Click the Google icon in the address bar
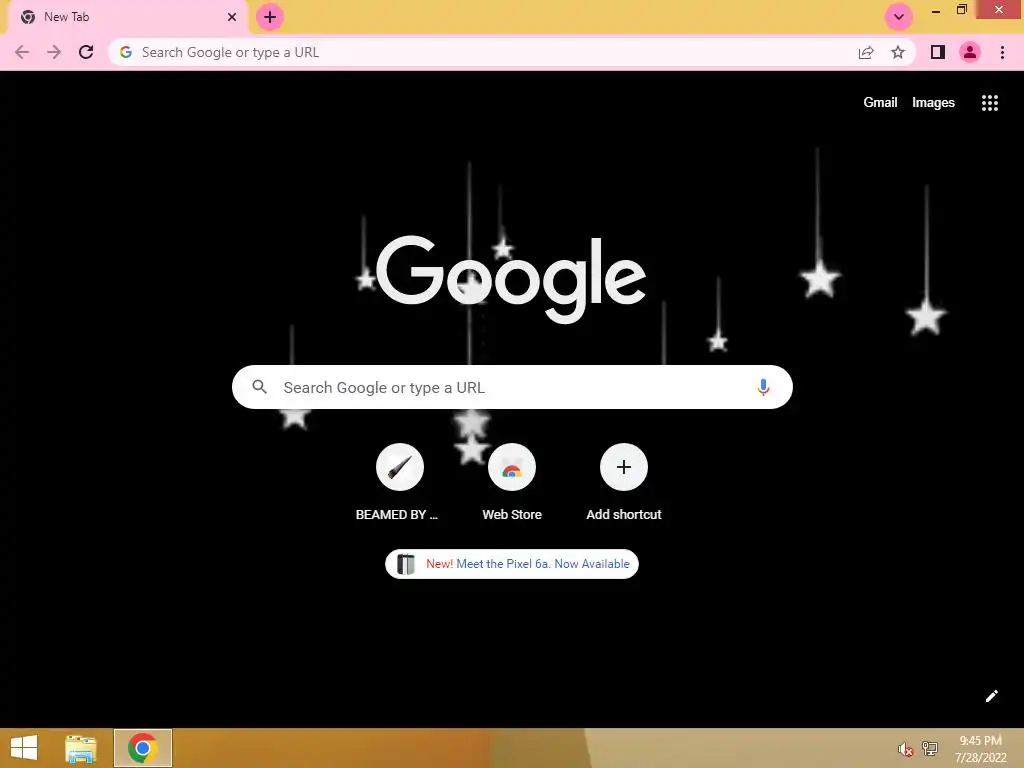 click(x=126, y=52)
